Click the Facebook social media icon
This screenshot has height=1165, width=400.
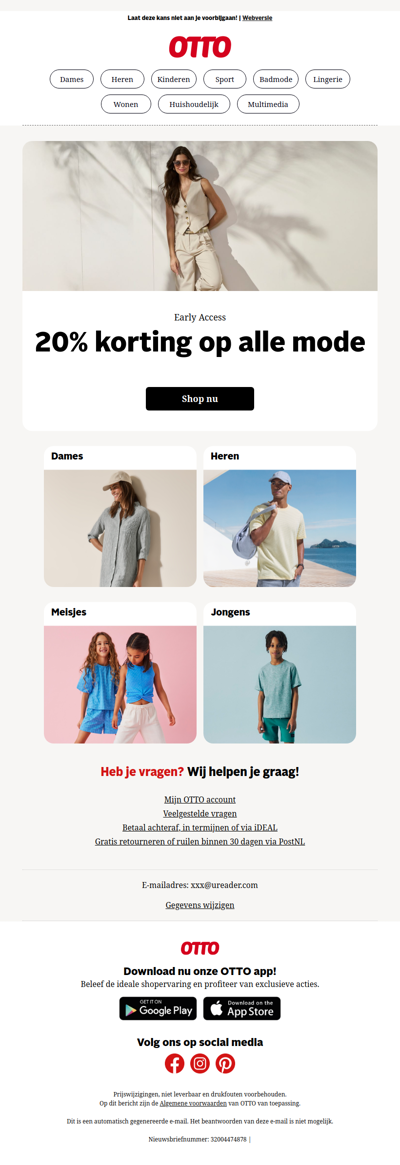pos(174,1063)
